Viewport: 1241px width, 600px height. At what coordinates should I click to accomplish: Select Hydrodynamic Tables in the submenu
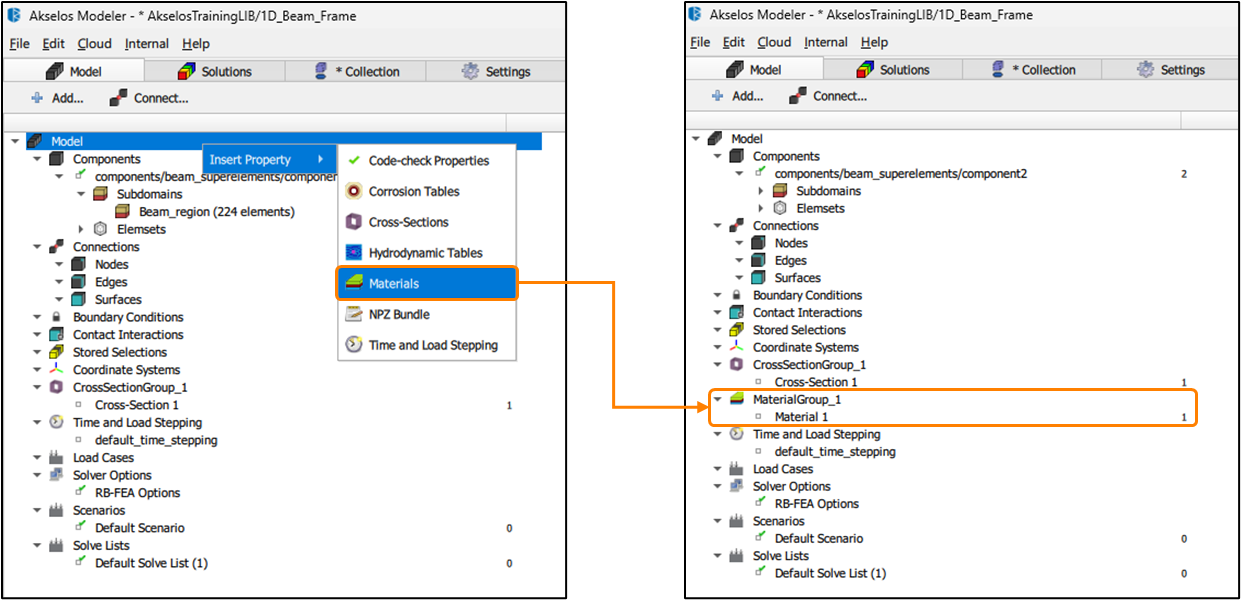point(428,253)
